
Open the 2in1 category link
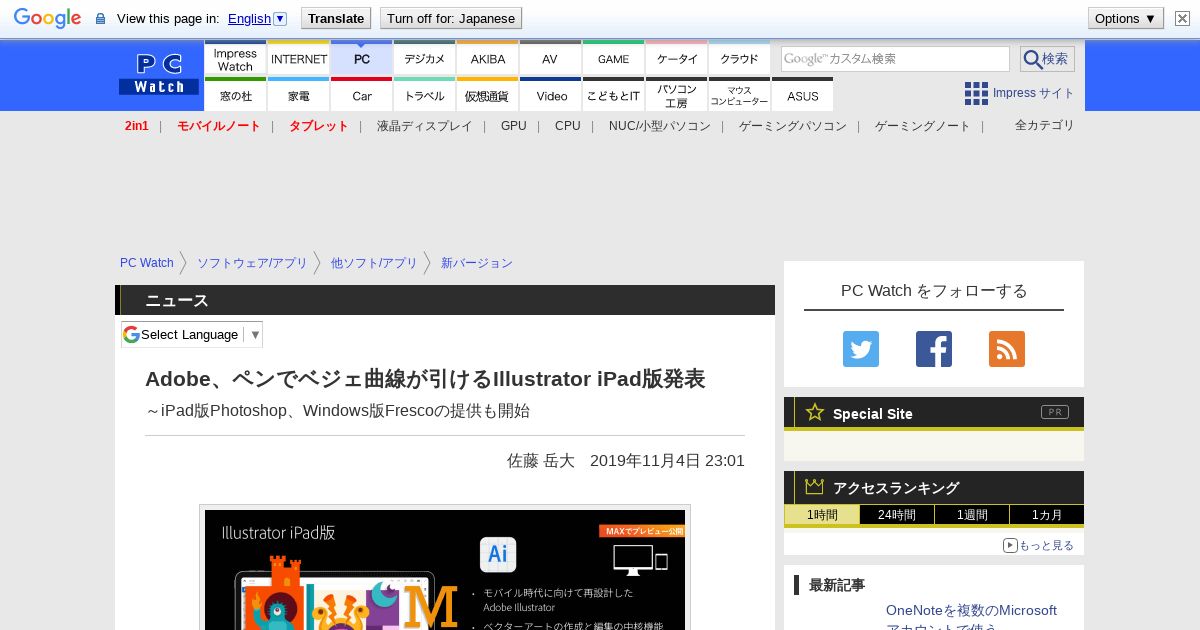[137, 126]
